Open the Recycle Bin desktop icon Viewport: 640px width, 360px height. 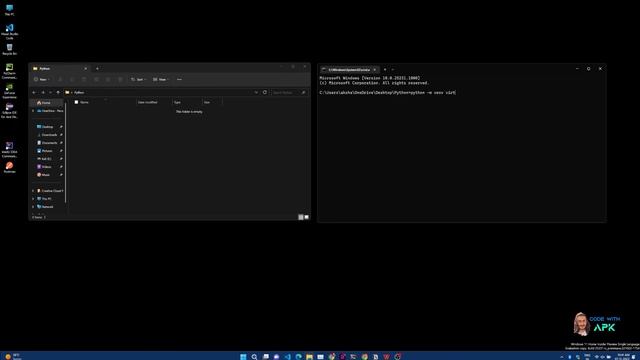click(9, 50)
